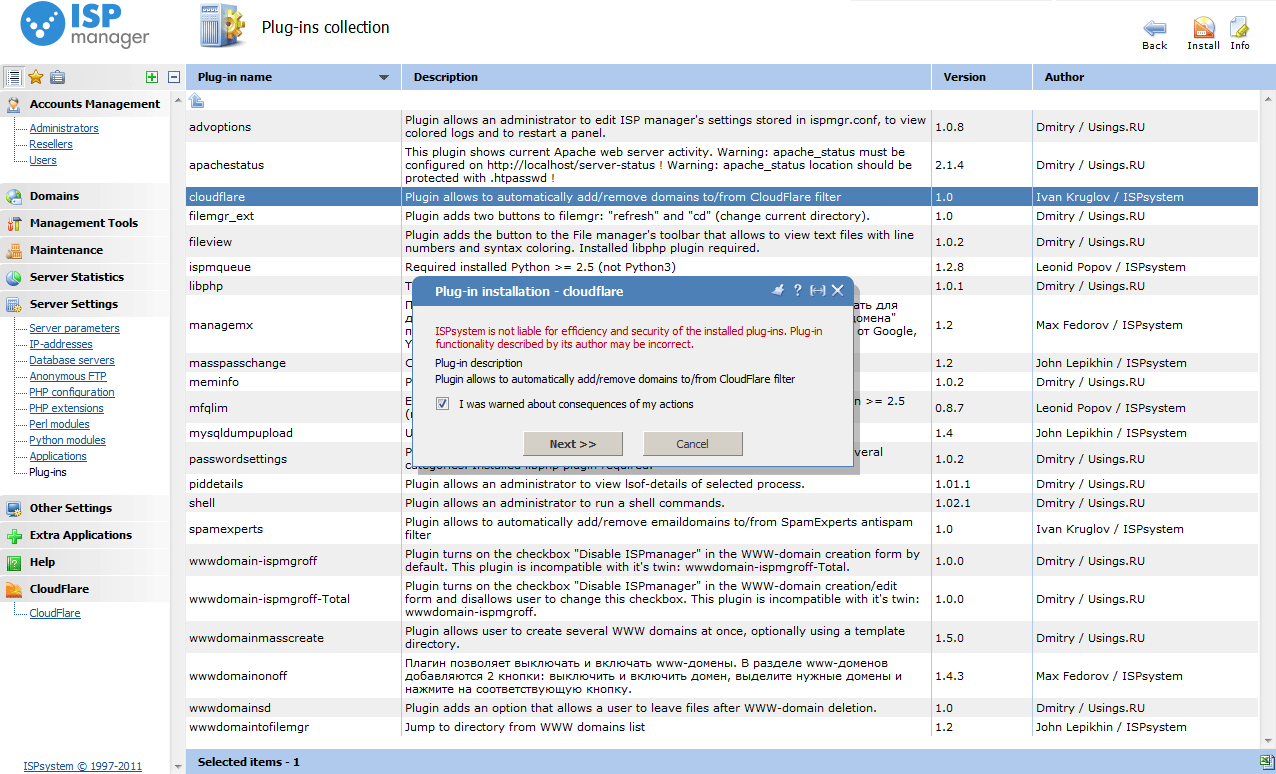
Task: Sort by Description column header
Action: coord(667,77)
